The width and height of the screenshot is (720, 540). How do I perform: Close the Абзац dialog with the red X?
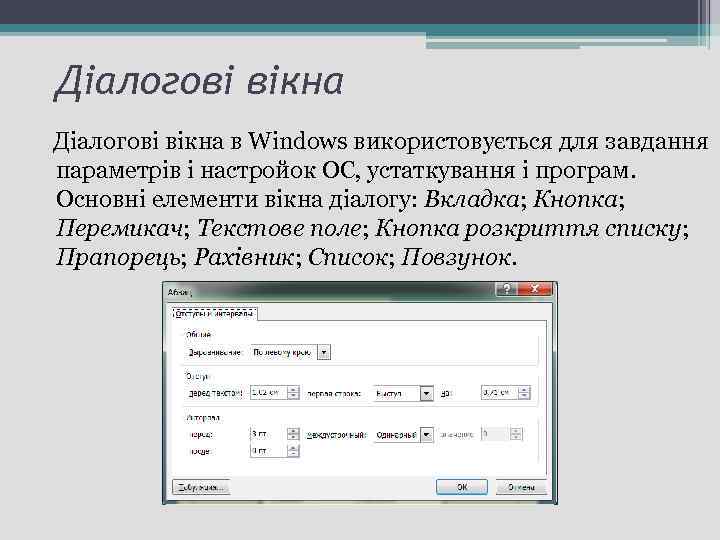coord(534,289)
